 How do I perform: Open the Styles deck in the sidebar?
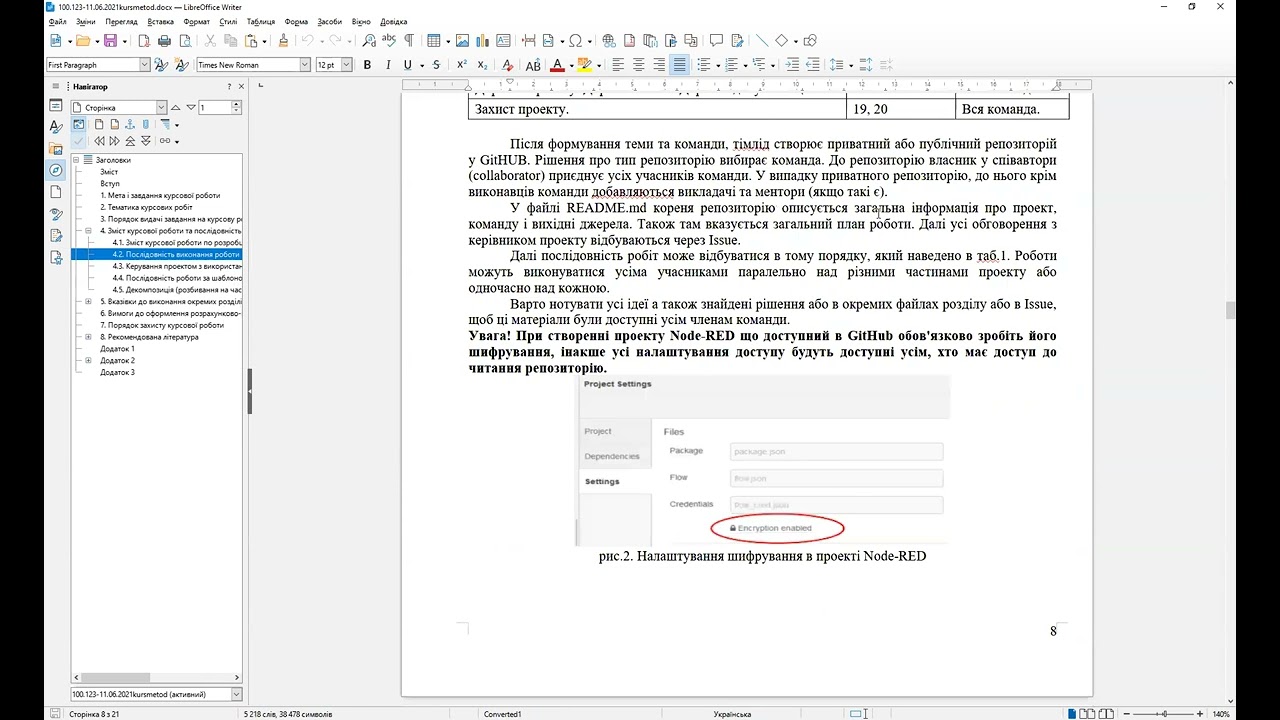(x=56, y=127)
